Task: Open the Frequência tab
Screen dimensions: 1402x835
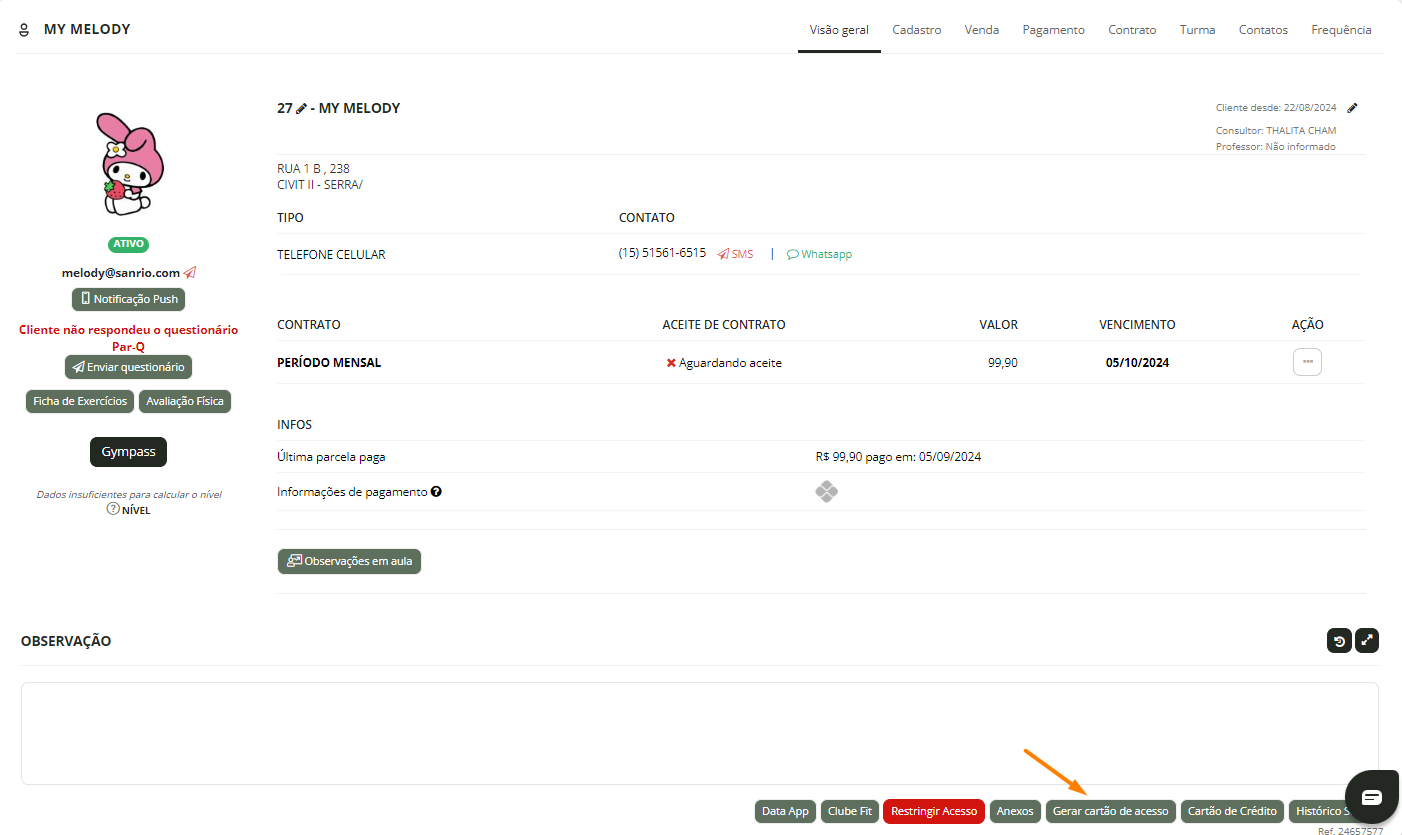Action: tap(1341, 30)
